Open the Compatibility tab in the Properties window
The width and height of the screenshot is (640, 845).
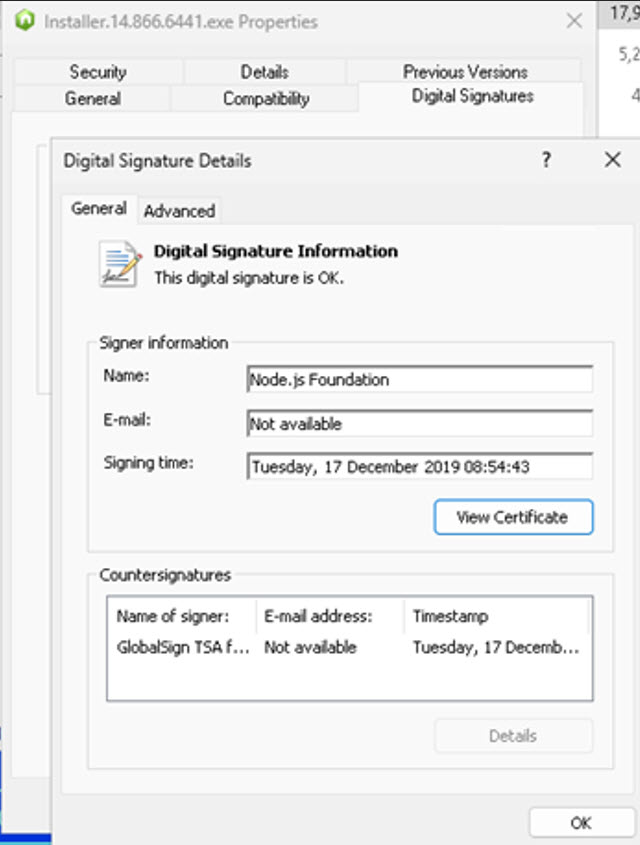pyautogui.click(x=266, y=99)
